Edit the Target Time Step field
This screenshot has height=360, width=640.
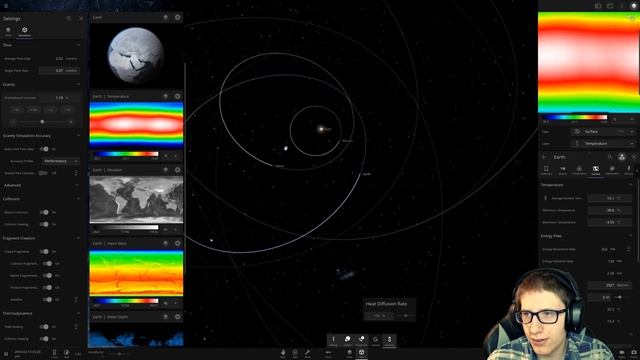(x=59, y=70)
